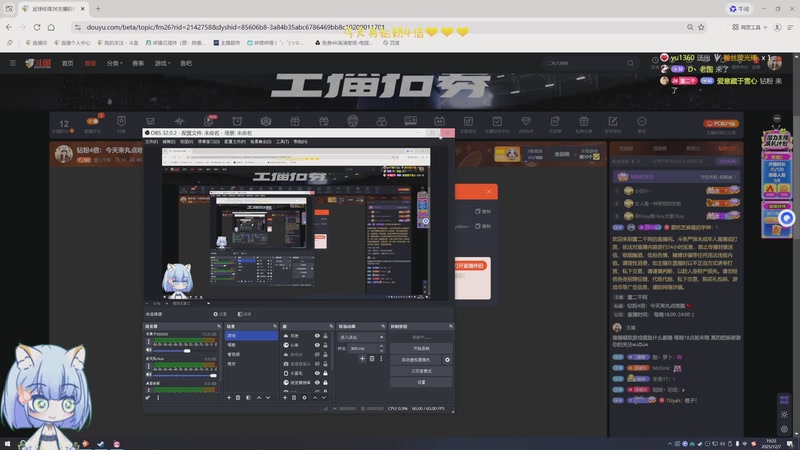Open browser web tools dropdown at top right
Image resolution: width=800 pixels, height=450 pixels.
749,27
